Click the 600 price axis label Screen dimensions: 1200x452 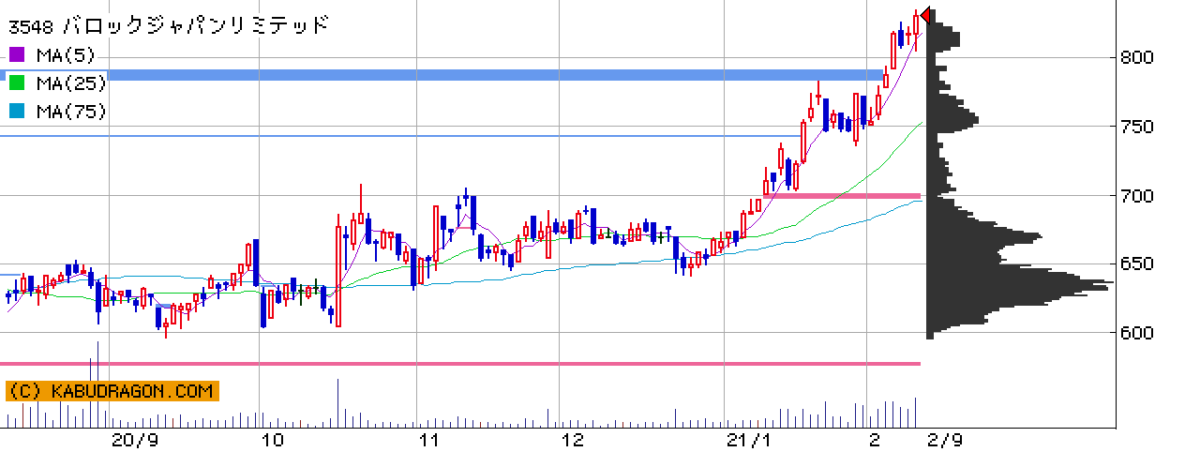coord(1137,333)
